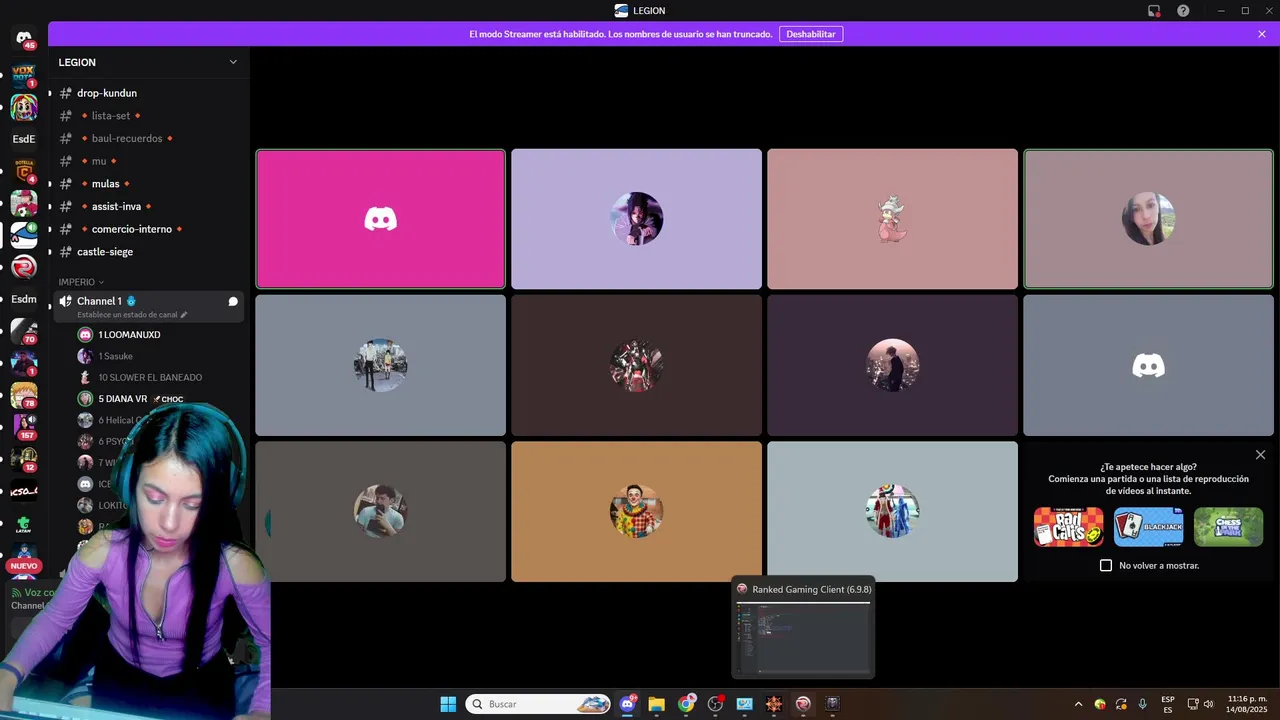This screenshot has height=720, width=1280.
Task: Open Ranked Gaming Client taskbar icon
Action: click(x=803, y=704)
